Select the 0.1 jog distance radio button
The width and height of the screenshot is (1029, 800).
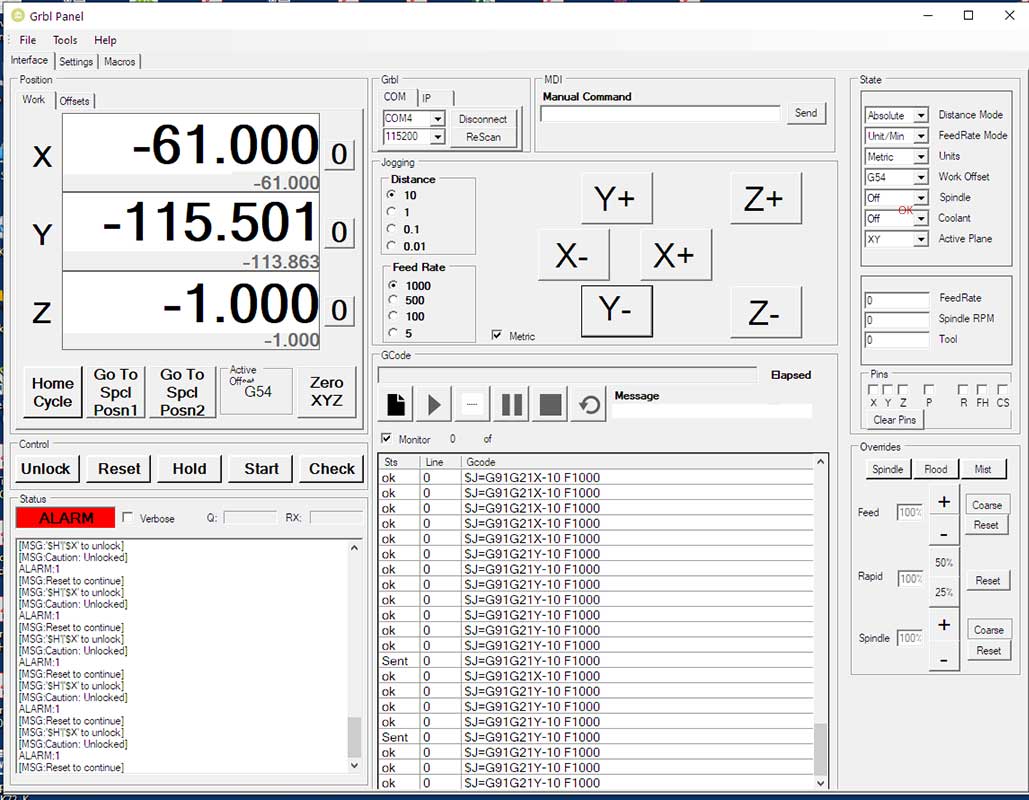pos(390,228)
